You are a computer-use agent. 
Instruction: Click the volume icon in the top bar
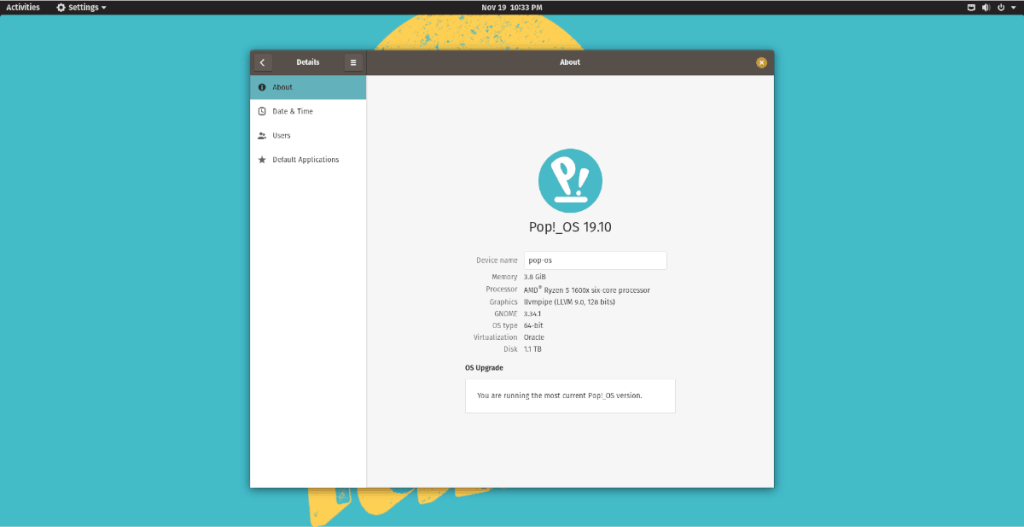pyautogui.click(x=986, y=7)
